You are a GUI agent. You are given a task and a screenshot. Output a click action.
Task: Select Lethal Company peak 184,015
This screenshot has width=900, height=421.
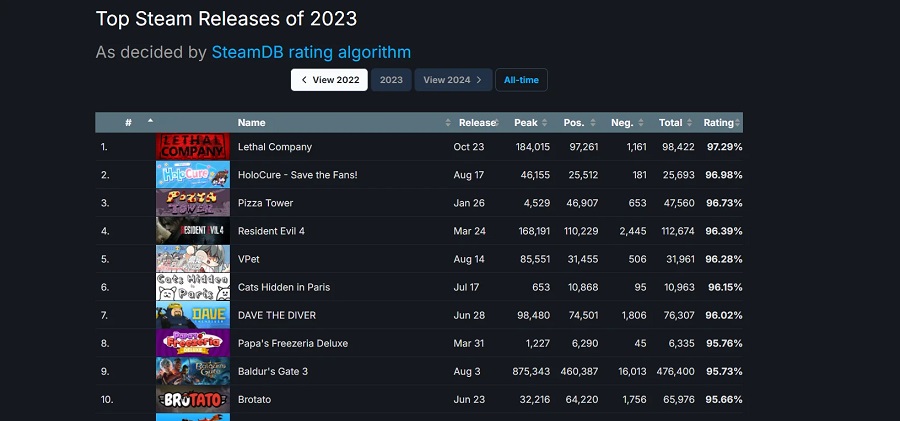[x=533, y=147]
